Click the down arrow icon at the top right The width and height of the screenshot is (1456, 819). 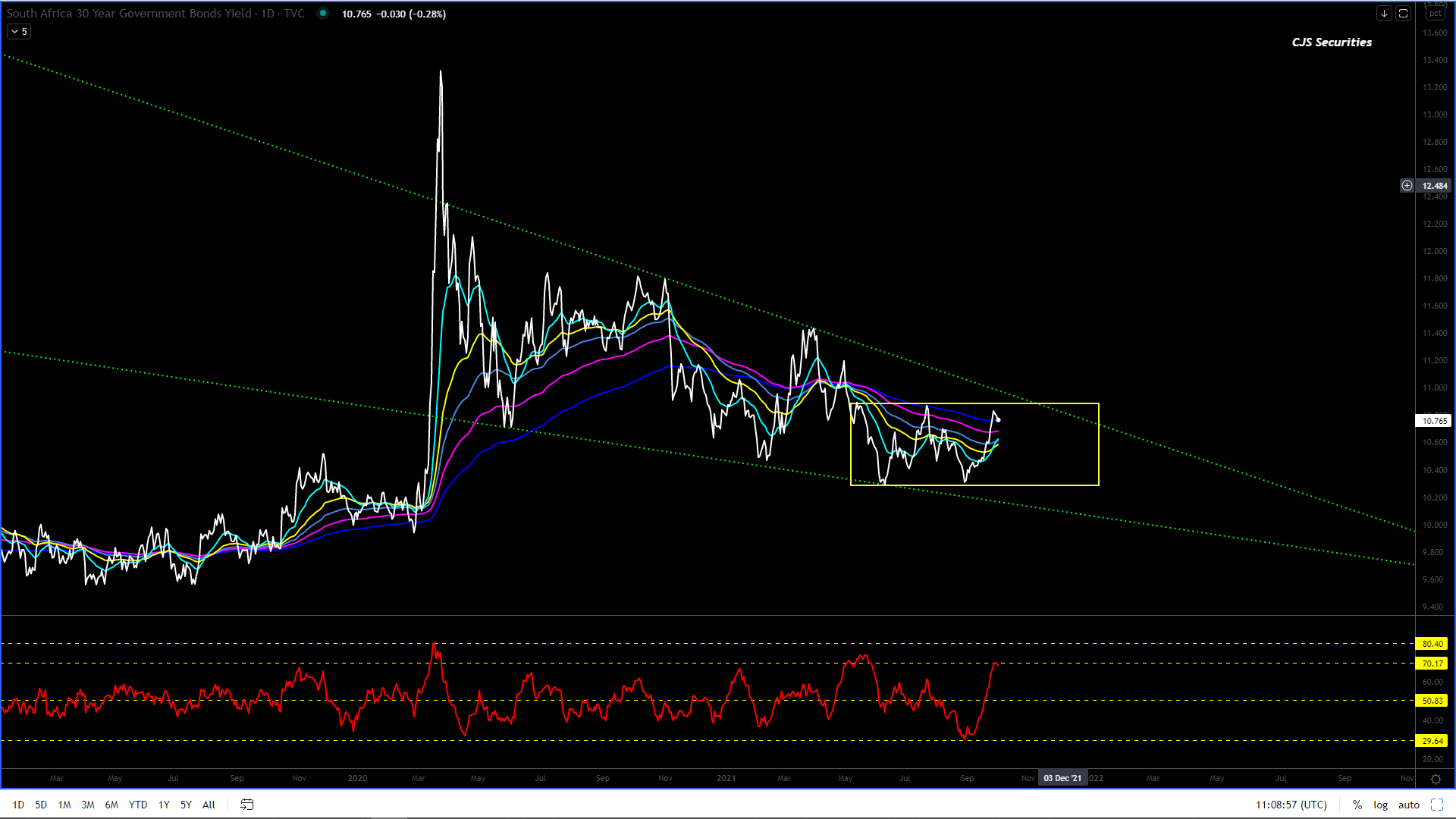1384,14
